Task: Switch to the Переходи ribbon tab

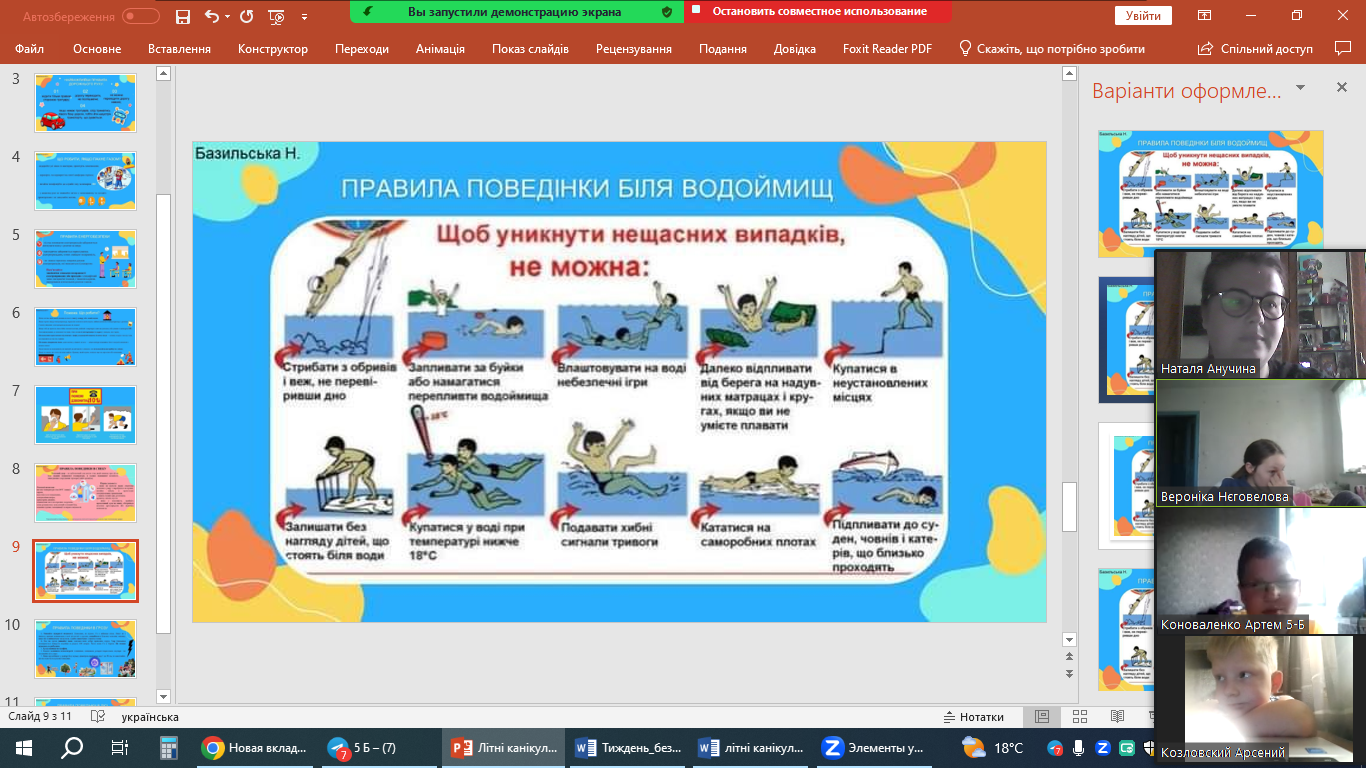Action: (362, 49)
